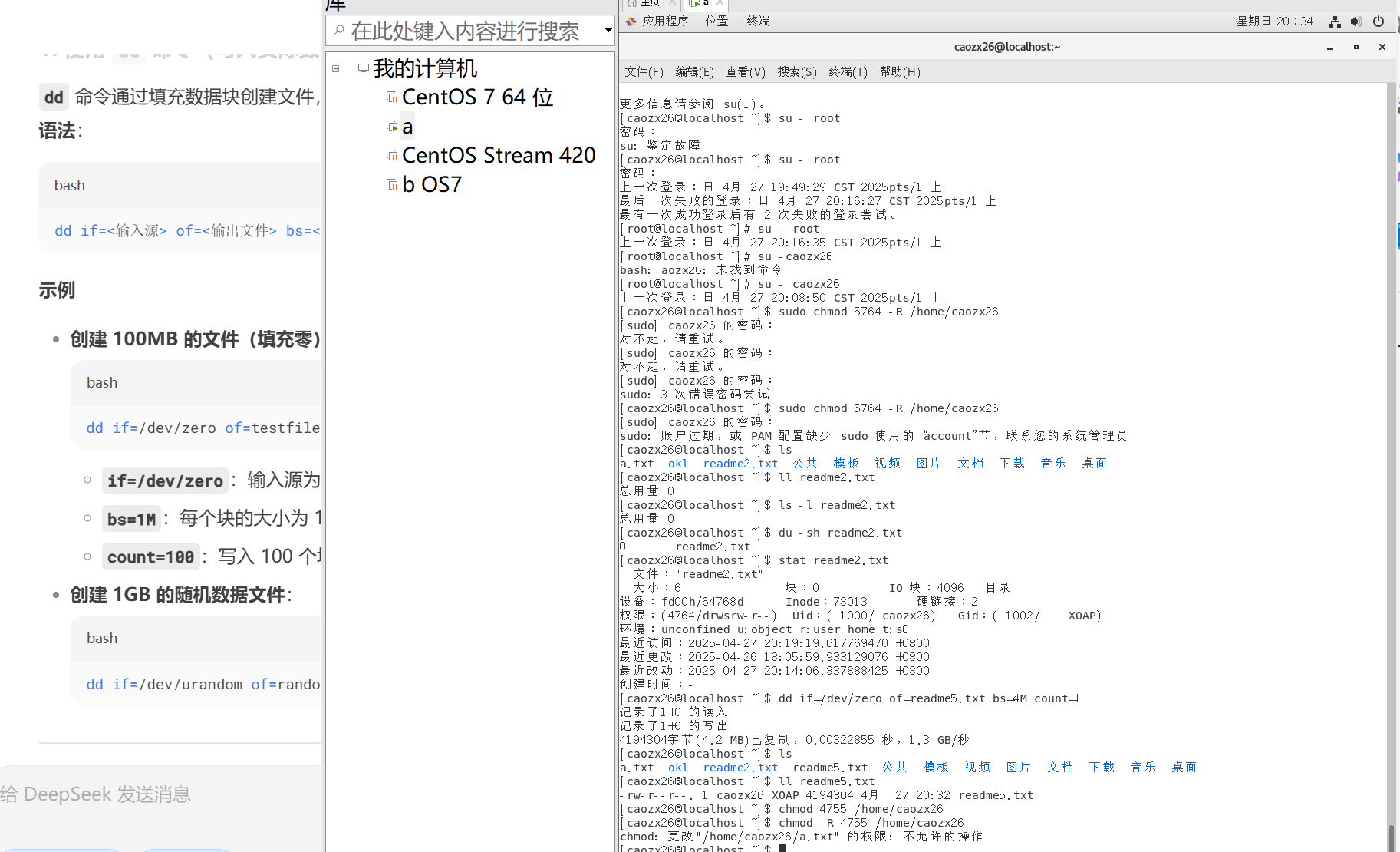
Task: Open the 终端 menu in GNOME top bar
Action: 758,21
